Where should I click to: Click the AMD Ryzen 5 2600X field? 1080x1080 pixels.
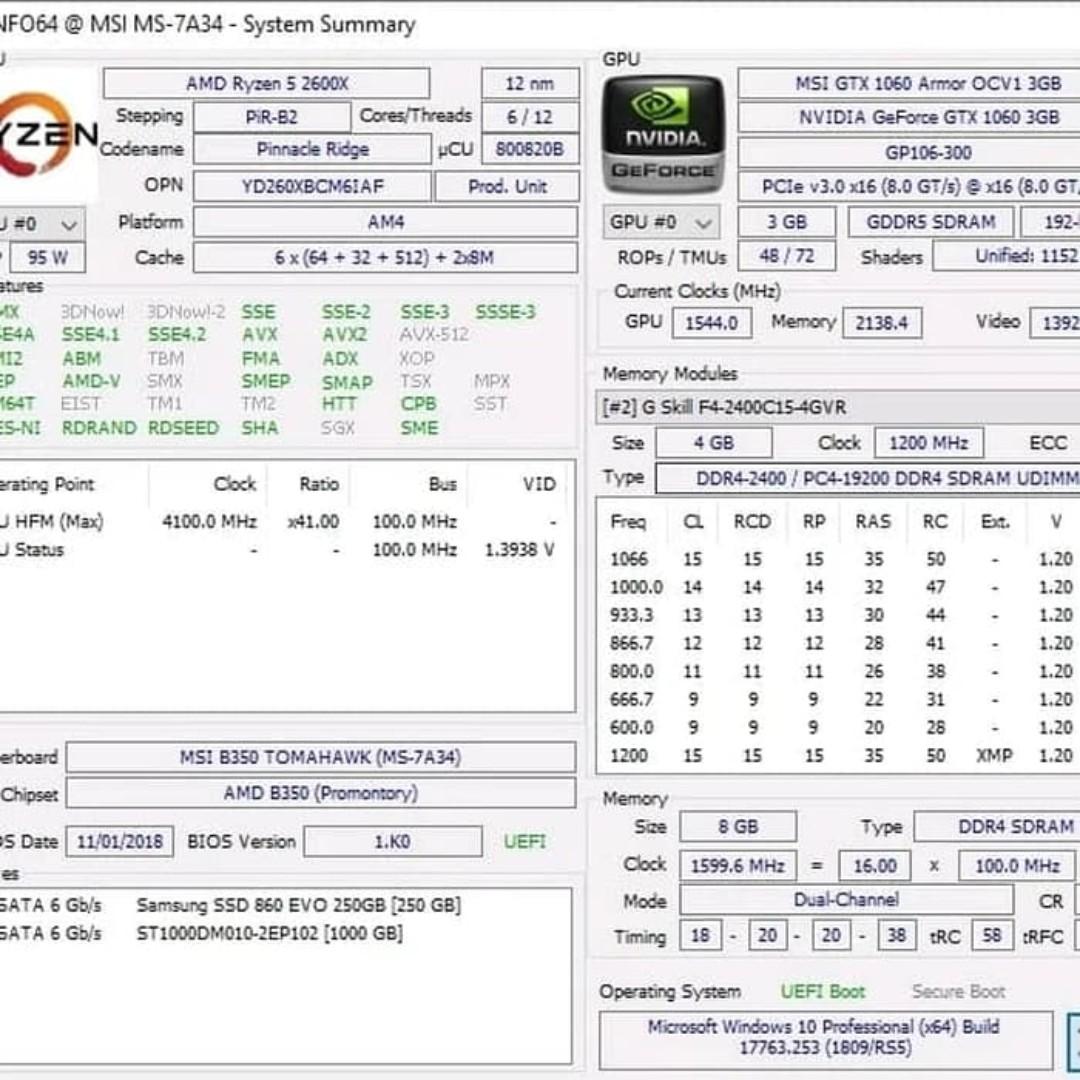coord(267,84)
